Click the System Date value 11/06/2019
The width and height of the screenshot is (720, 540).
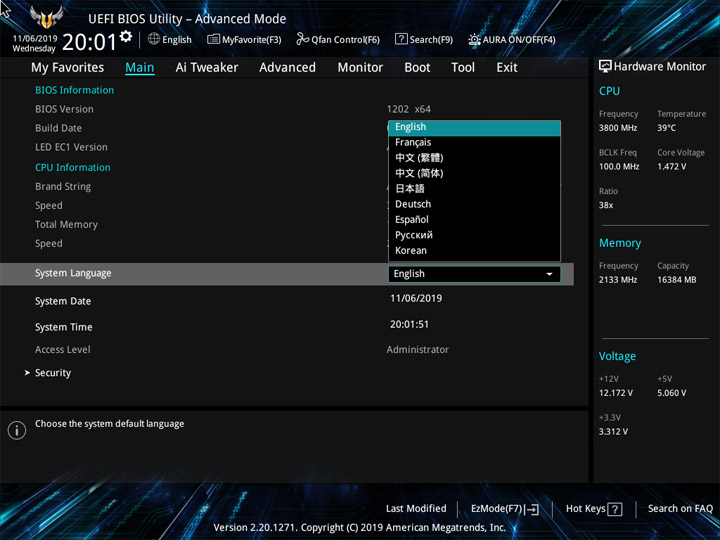click(416, 298)
